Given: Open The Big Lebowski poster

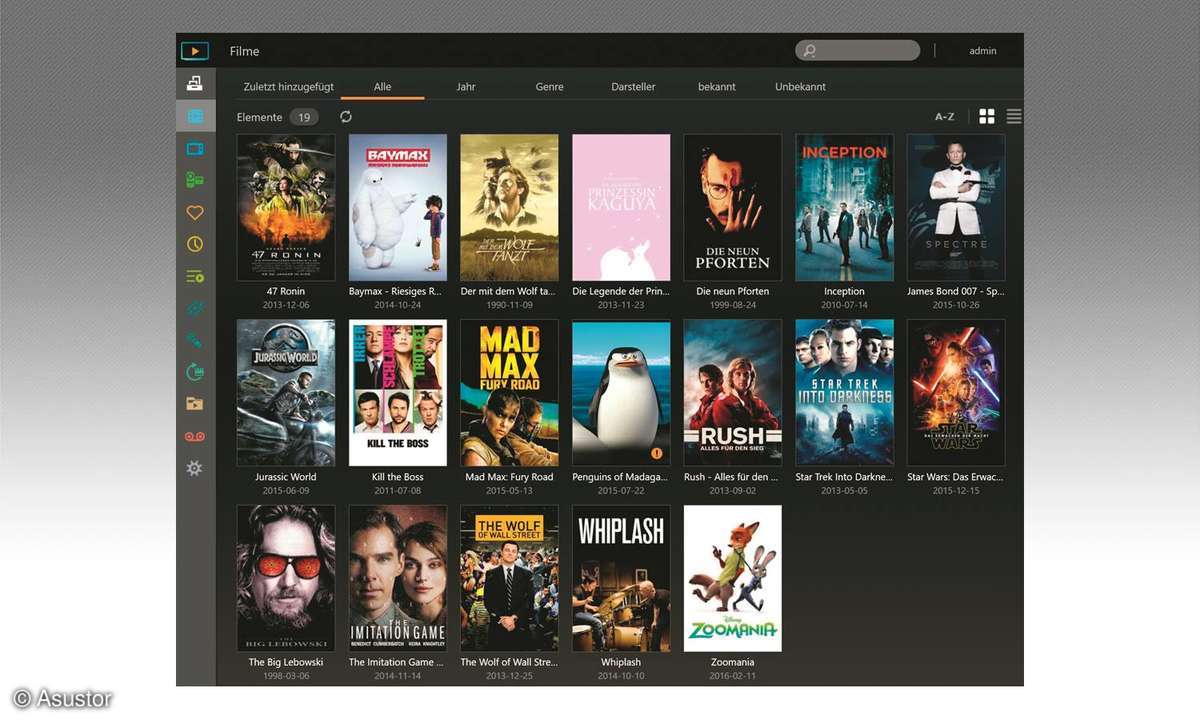Looking at the screenshot, I should coord(286,578).
